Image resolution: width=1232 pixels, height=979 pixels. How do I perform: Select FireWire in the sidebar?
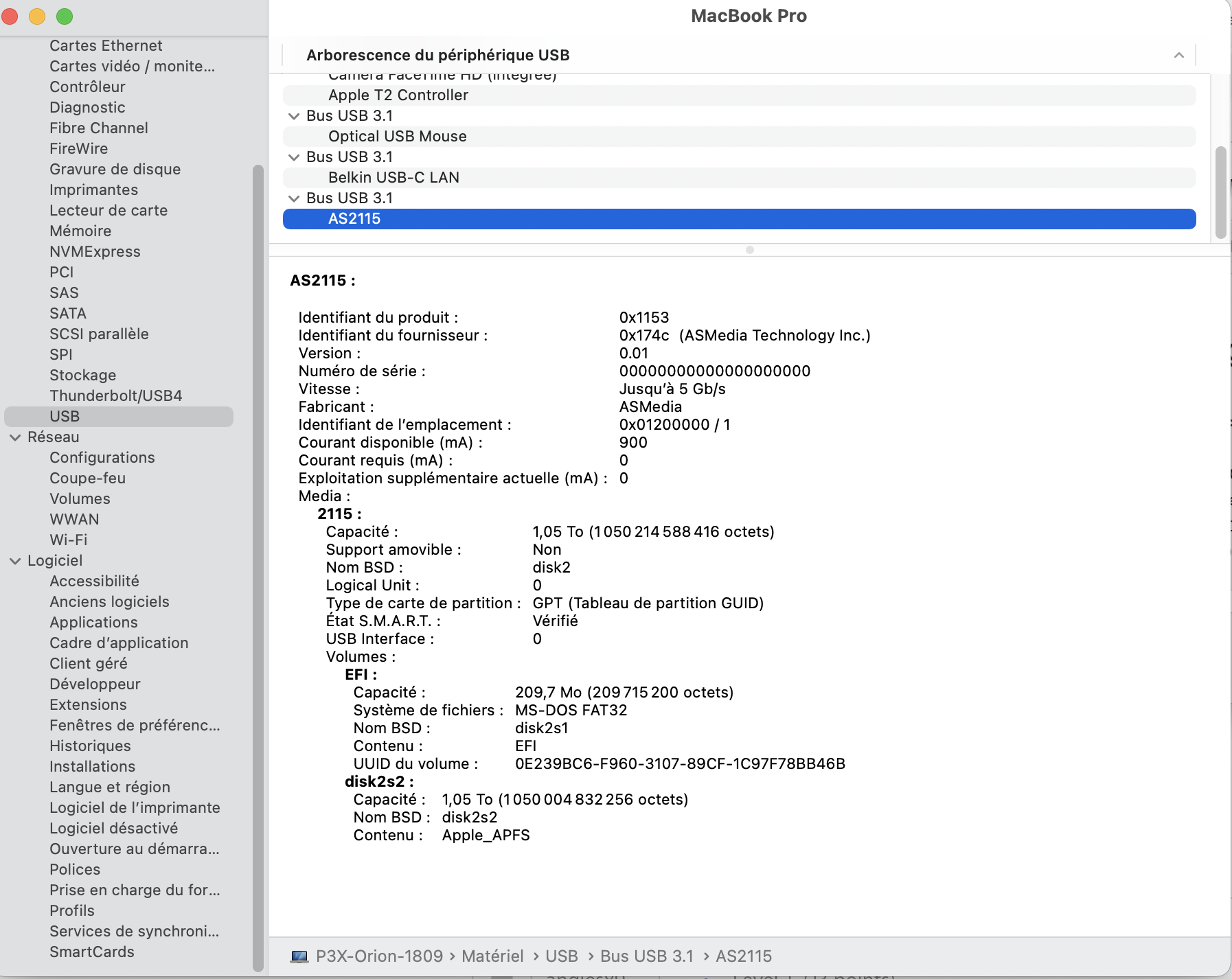(78, 149)
